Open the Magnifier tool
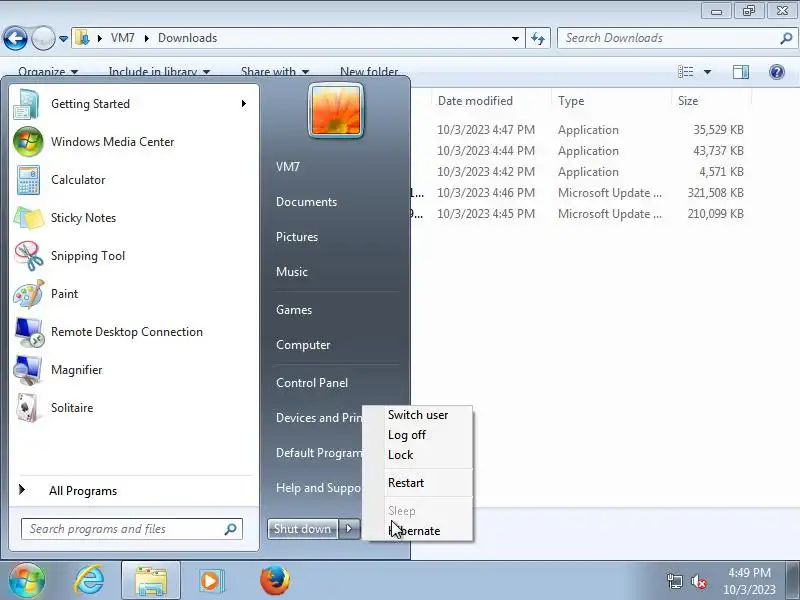800x600 pixels. 133,370
